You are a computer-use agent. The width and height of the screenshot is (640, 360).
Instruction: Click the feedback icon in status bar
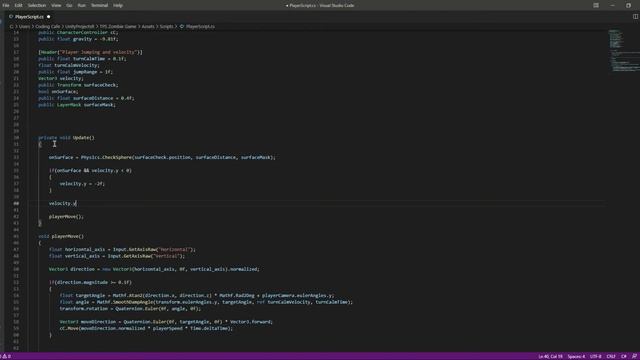point(634,356)
